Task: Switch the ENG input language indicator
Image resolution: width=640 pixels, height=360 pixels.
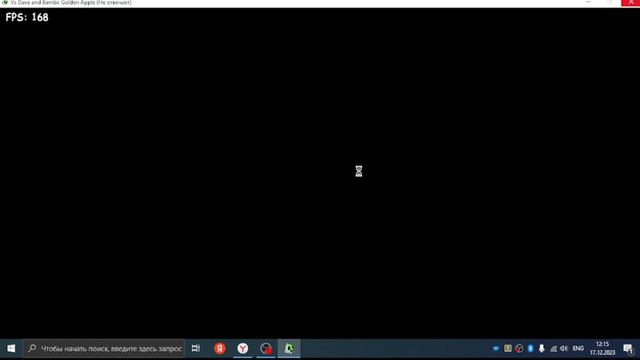Action: (578, 349)
